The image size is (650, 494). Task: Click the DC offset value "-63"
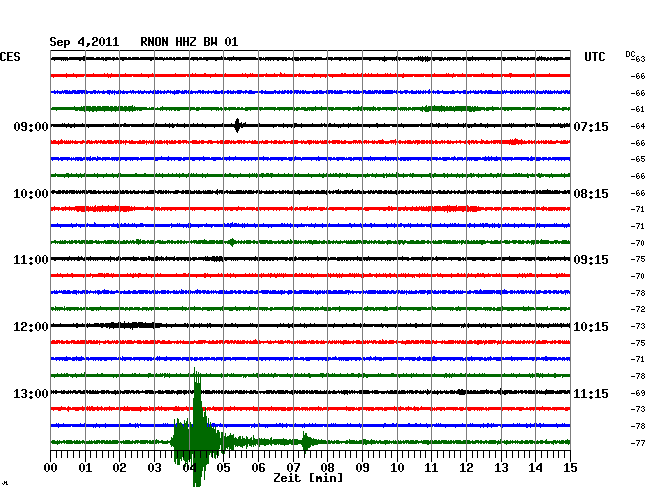point(639,59)
